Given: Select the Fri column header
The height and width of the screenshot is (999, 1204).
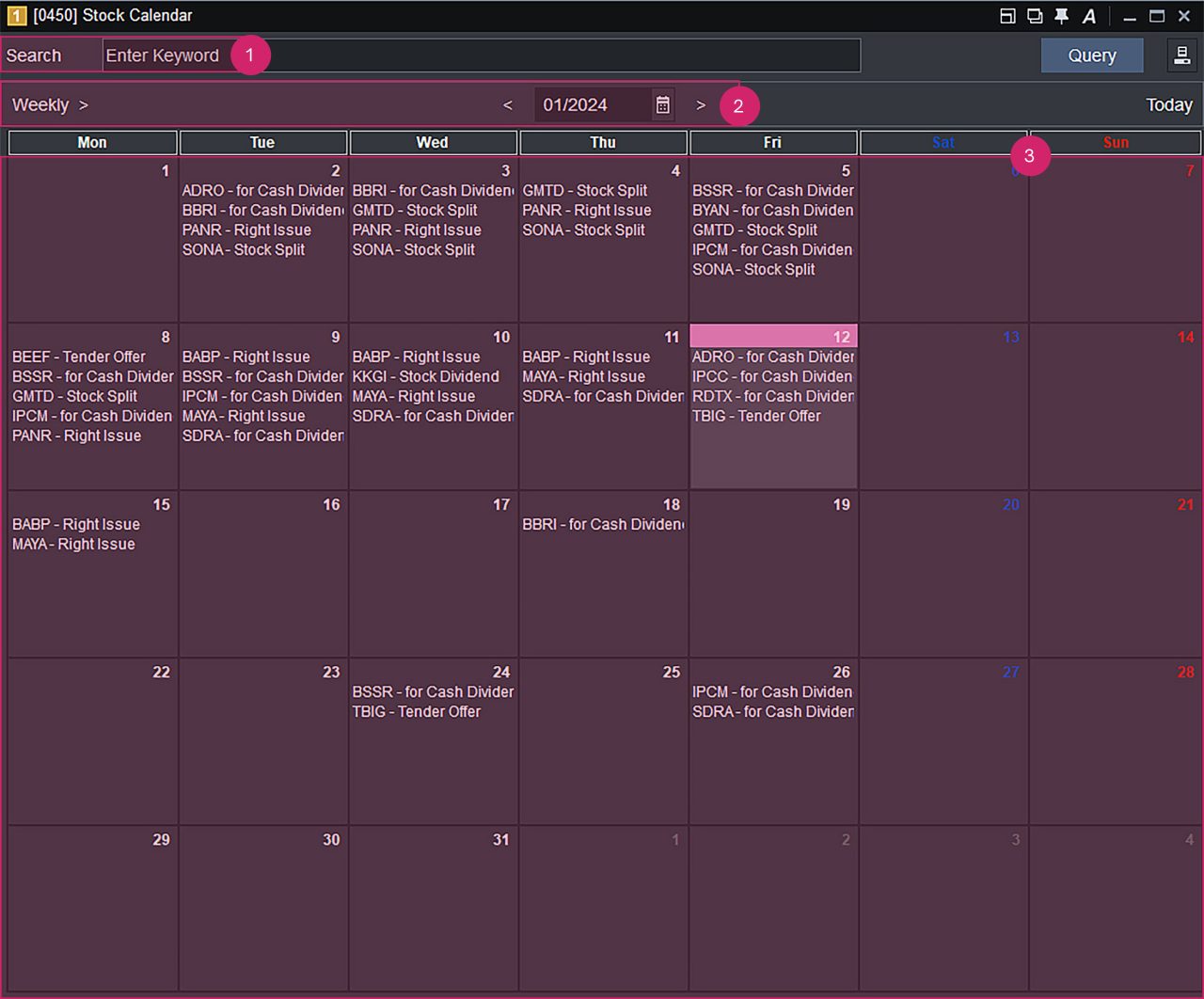Looking at the screenshot, I should pos(772,142).
